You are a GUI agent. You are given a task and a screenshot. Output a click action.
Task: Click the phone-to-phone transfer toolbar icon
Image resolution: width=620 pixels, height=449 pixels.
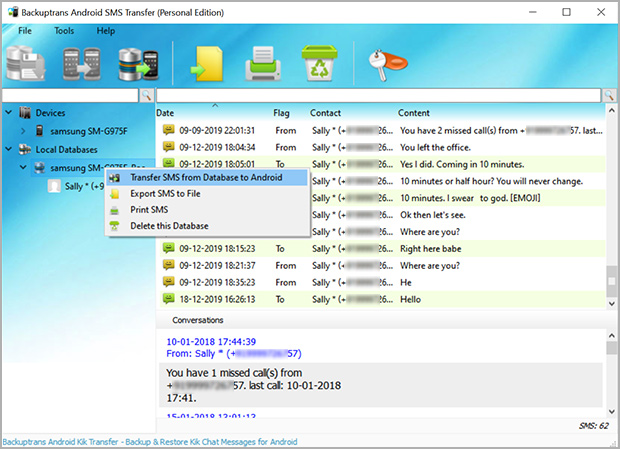pos(81,64)
